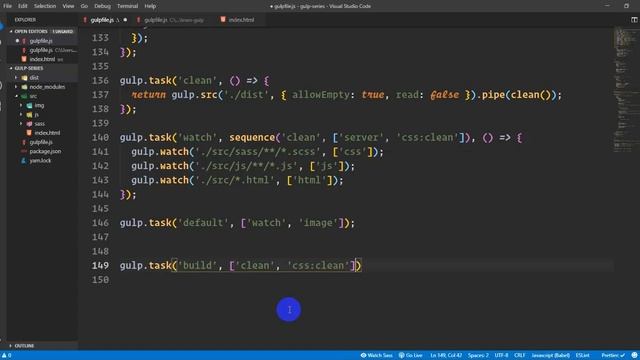This screenshot has width=640, height=360.
Task: Click the HTML icon beside index.html in src
Action: pyautogui.click(x=29, y=133)
